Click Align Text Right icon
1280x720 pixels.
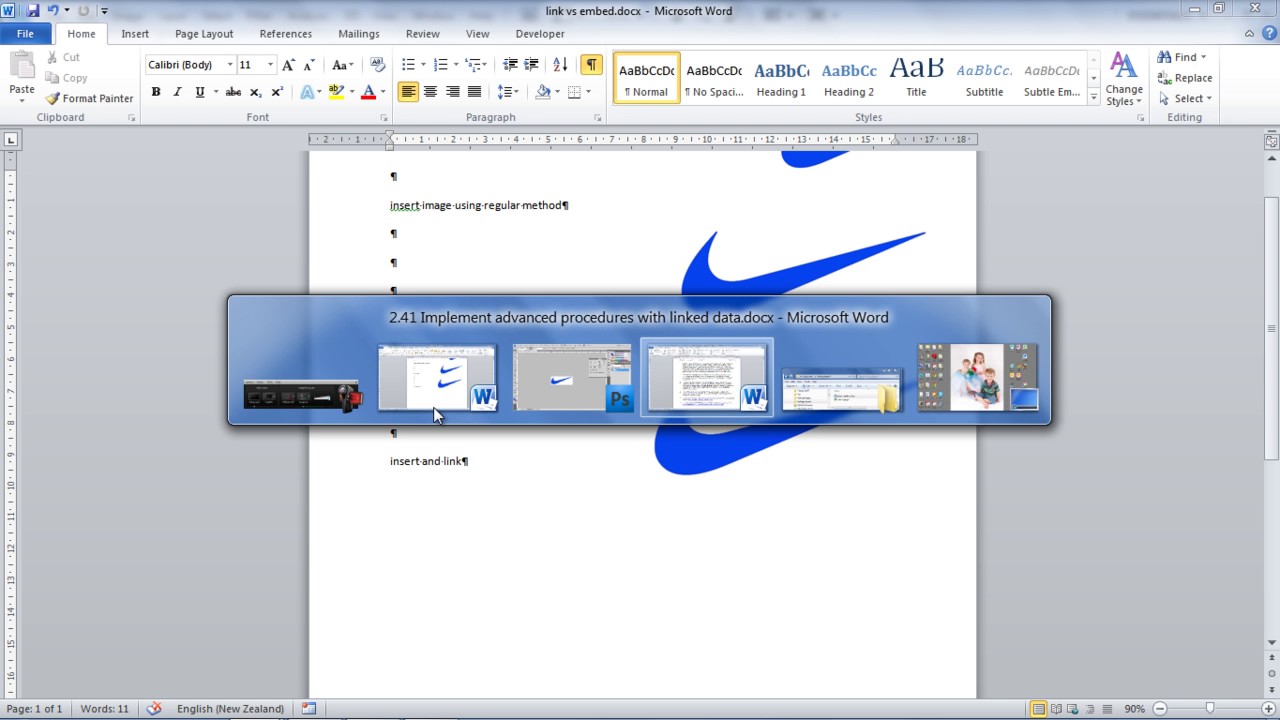click(452, 92)
